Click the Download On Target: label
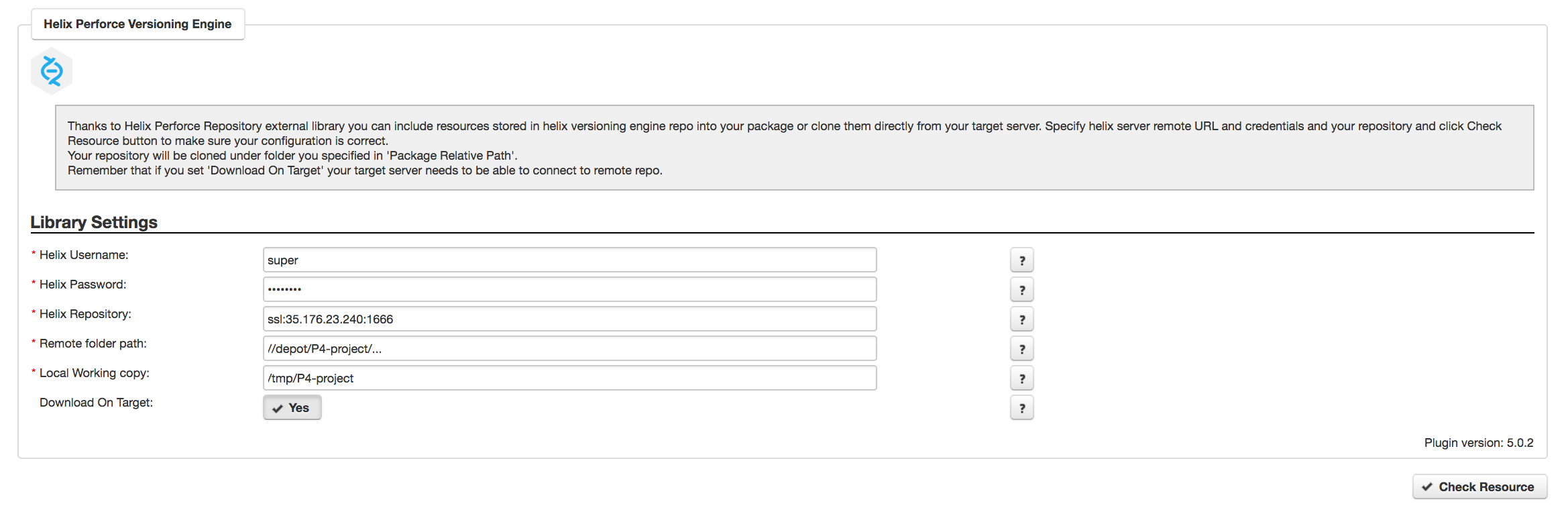 pos(96,403)
